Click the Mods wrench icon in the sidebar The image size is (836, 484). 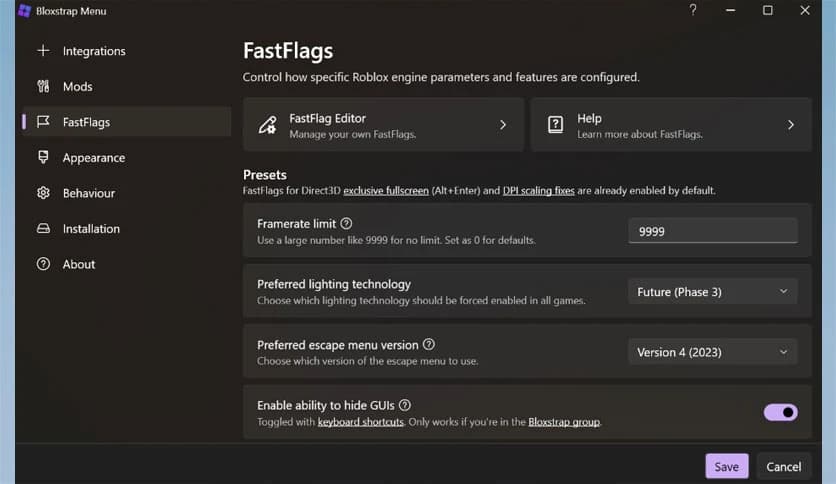point(43,87)
